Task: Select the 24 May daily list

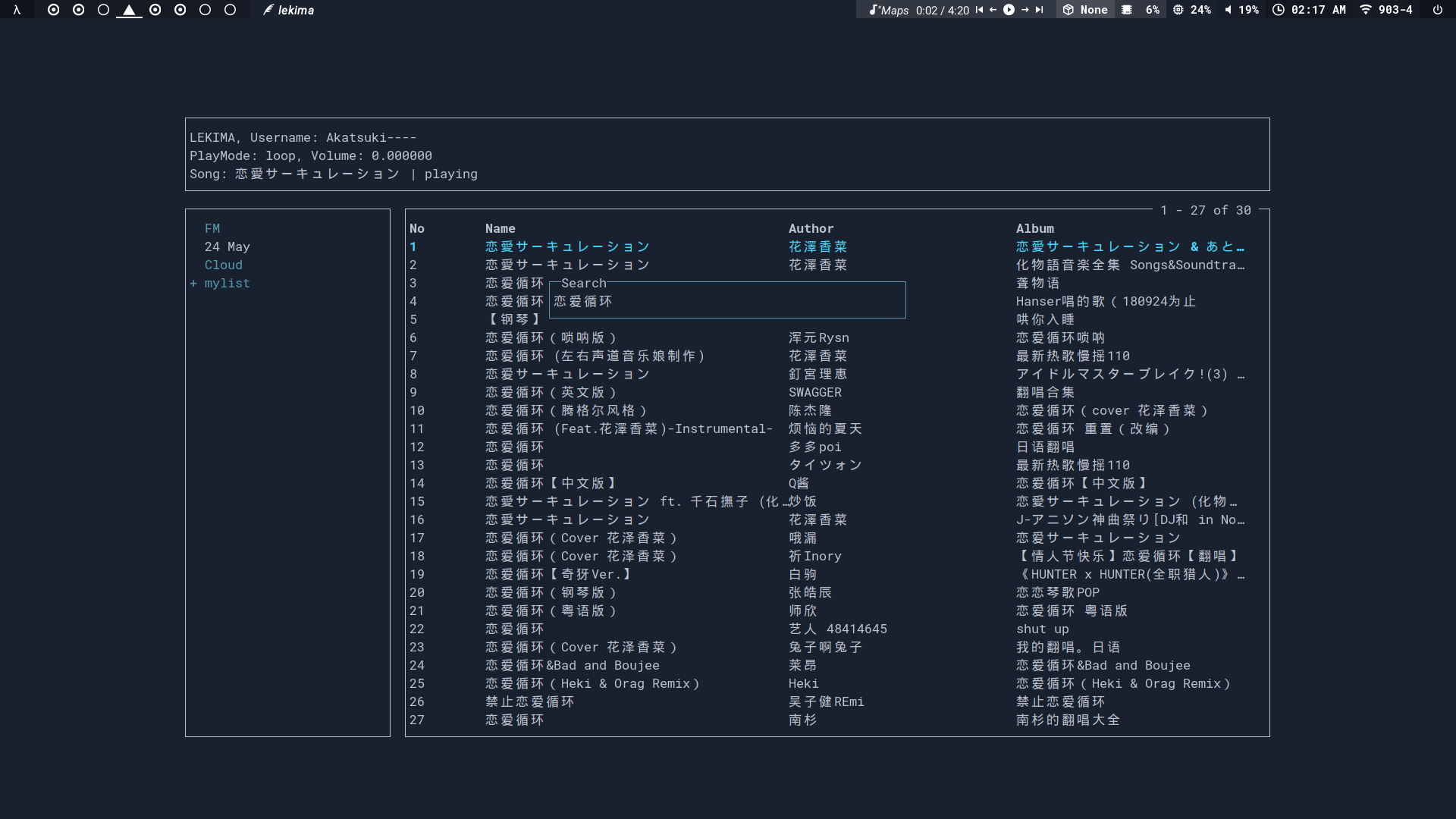Action: coord(227,246)
